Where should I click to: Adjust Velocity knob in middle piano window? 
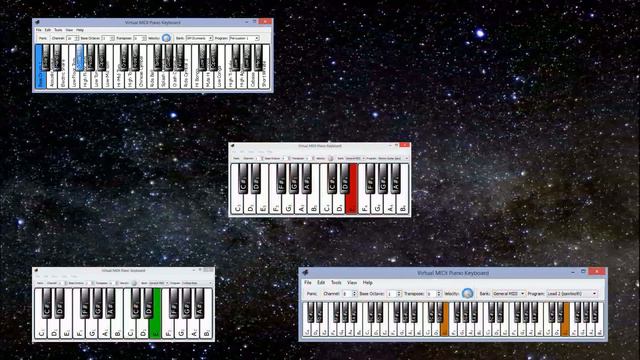click(x=331, y=158)
